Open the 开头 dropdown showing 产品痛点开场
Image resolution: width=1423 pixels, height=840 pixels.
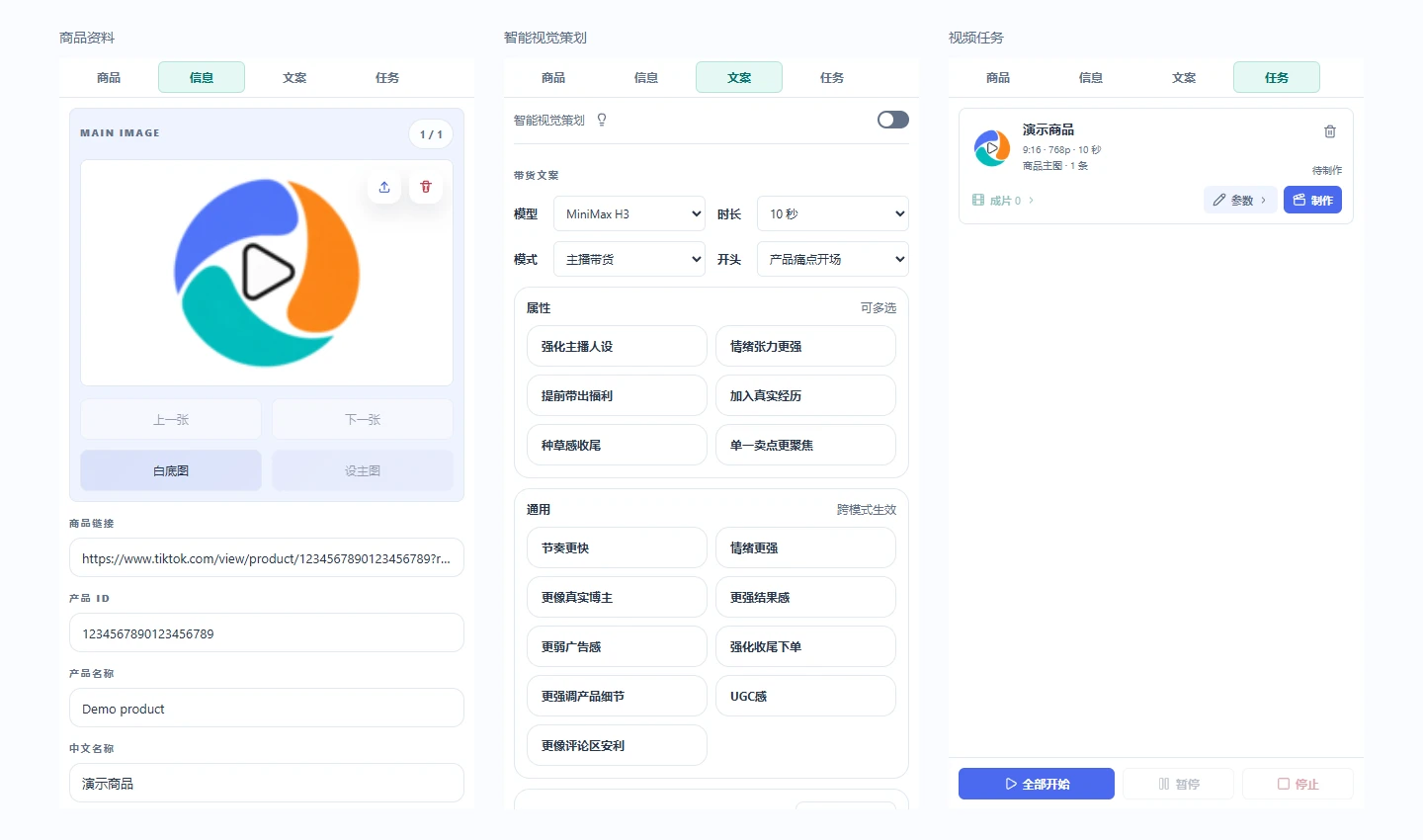click(x=833, y=259)
